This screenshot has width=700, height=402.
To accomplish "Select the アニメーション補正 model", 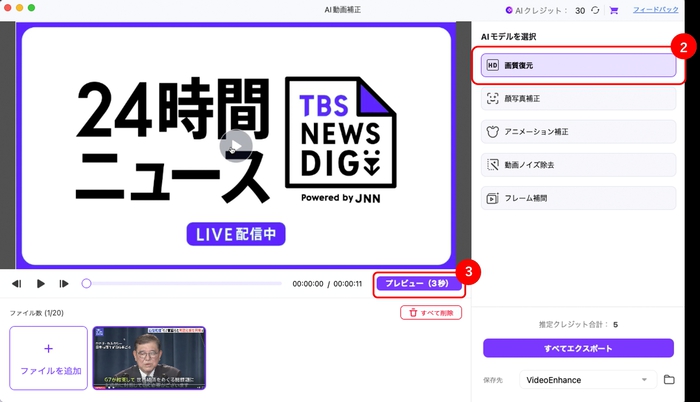I will (x=578, y=131).
